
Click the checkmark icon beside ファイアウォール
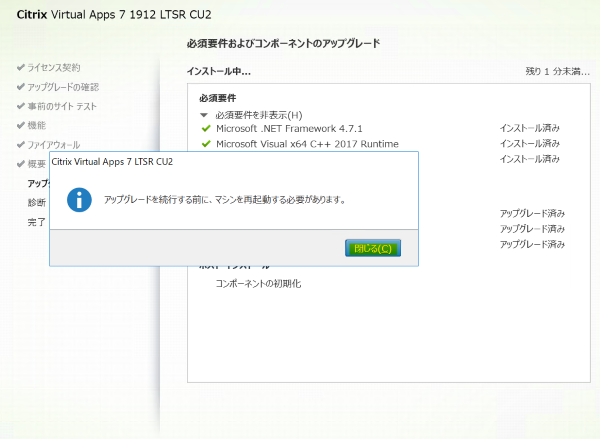(21, 144)
